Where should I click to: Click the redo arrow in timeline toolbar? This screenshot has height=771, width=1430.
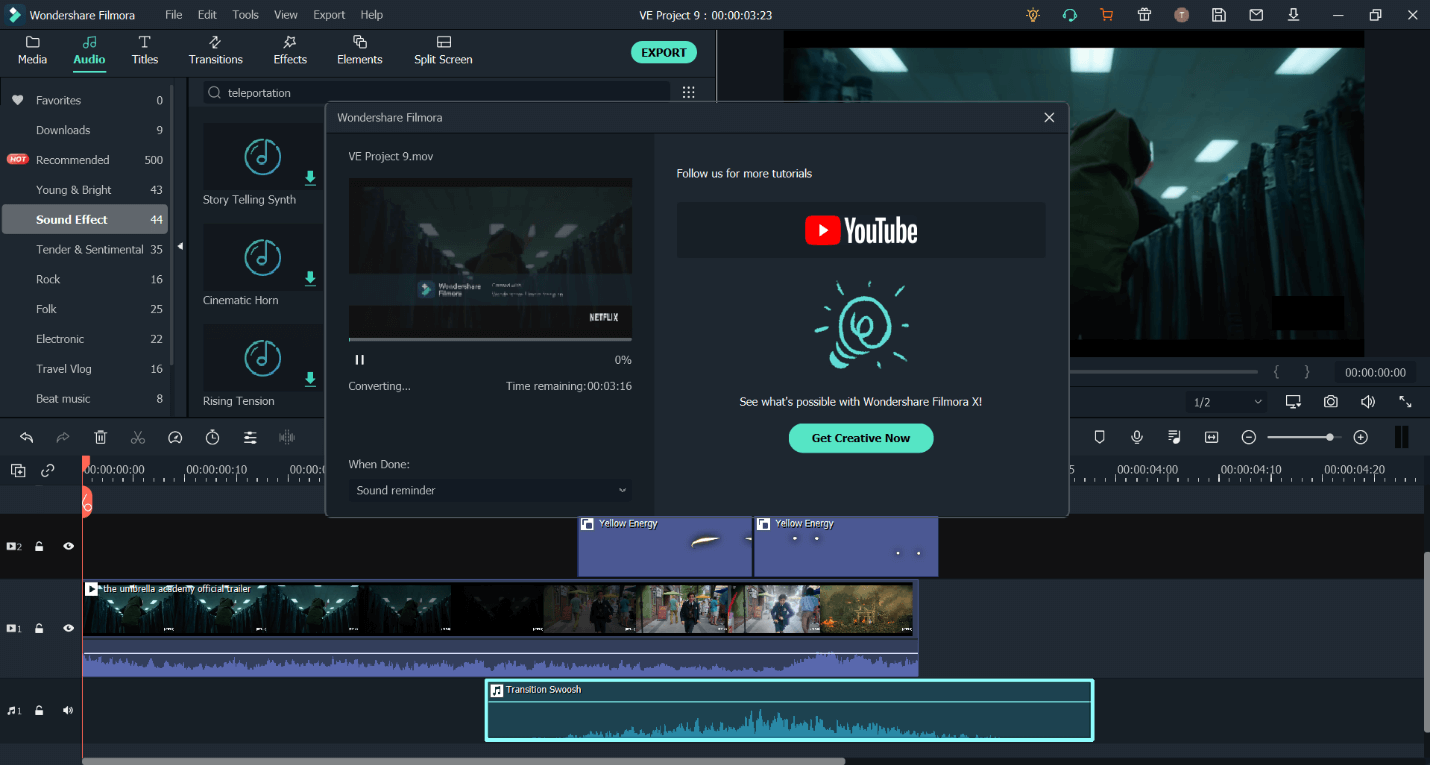pyautogui.click(x=63, y=437)
